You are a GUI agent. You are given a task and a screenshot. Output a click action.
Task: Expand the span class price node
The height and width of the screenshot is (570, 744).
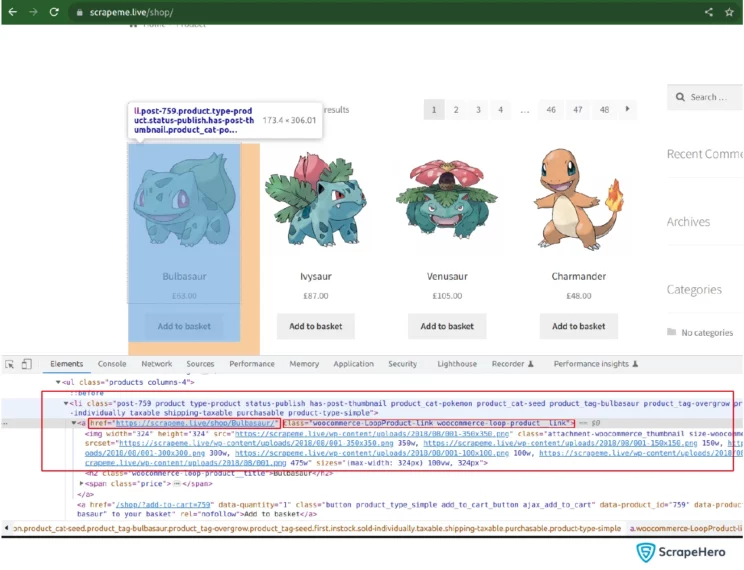click(x=82, y=484)
